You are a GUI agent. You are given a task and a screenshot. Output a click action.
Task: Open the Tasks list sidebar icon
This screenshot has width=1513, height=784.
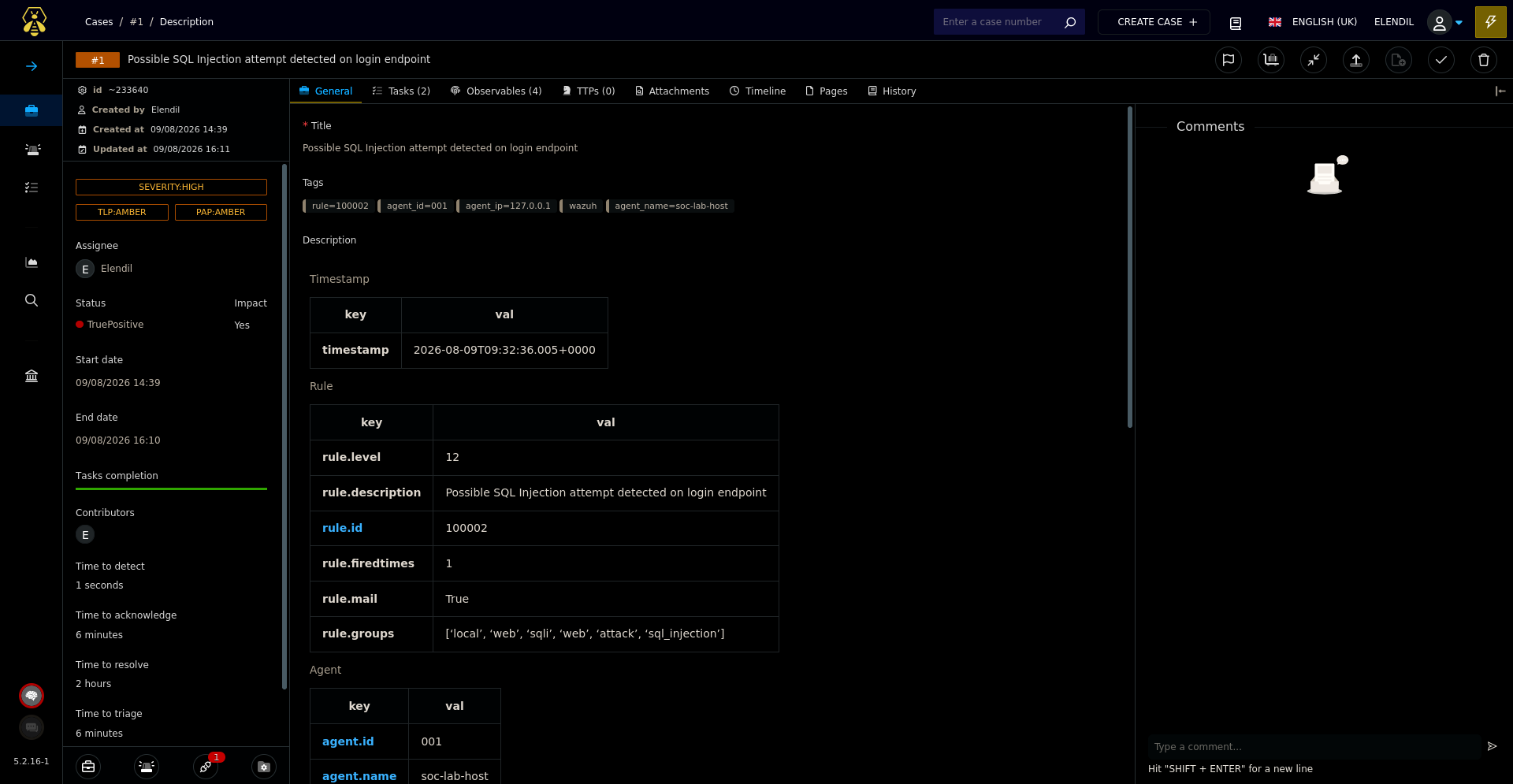point(32,188)
